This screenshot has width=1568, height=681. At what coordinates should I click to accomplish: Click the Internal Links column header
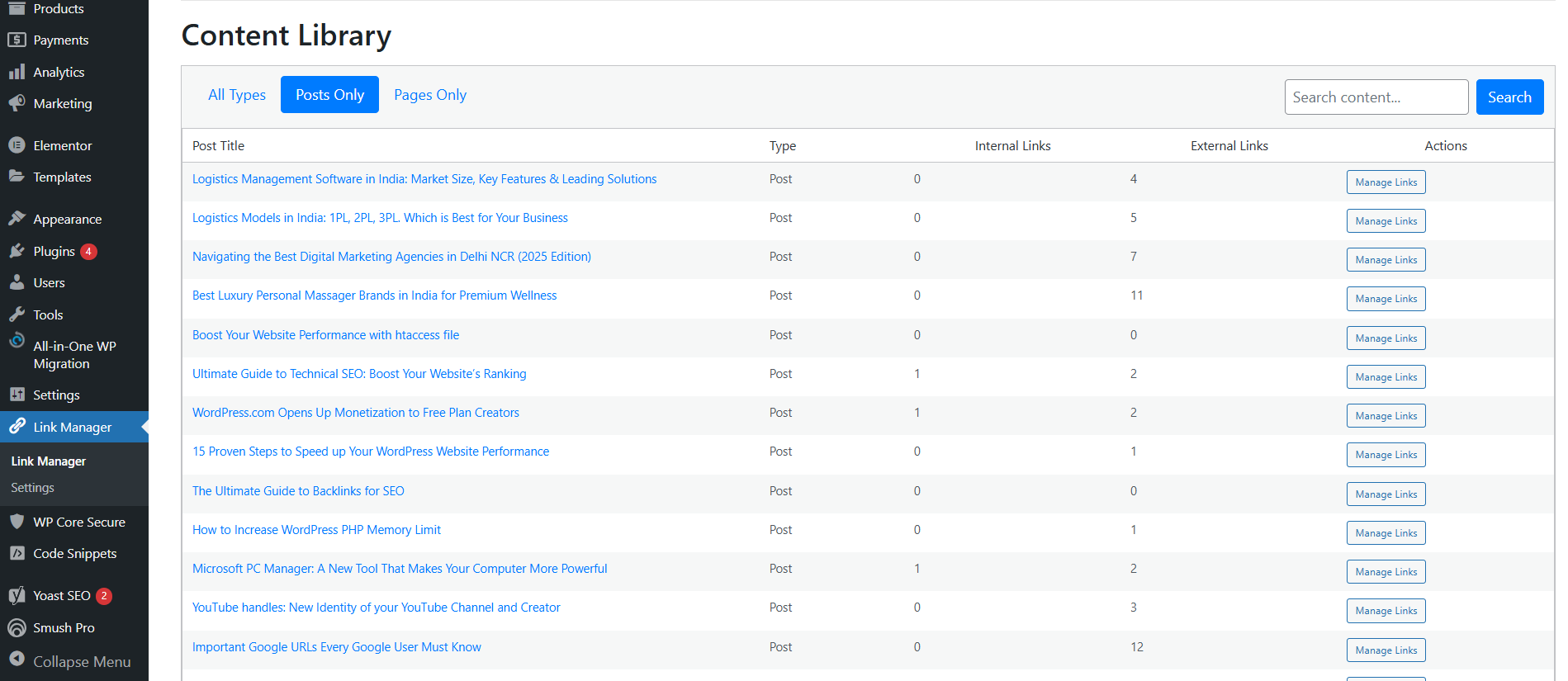[x=1012, y=146]
